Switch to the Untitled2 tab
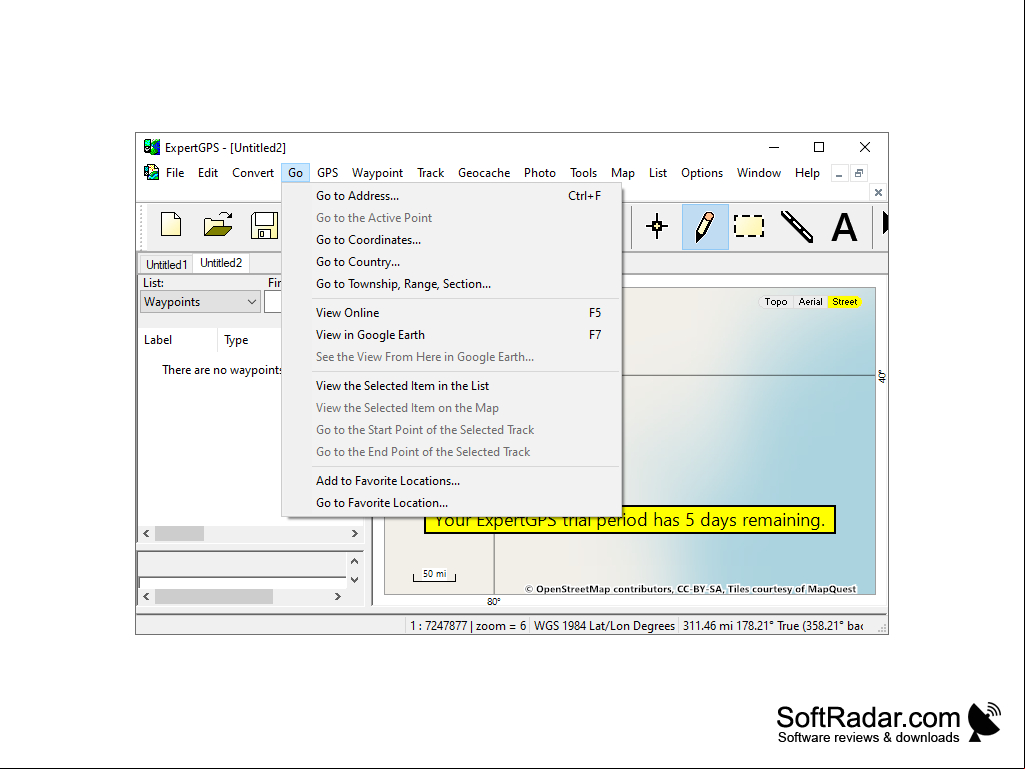Viewport: 1025px width, 769px height. [221, 263]
